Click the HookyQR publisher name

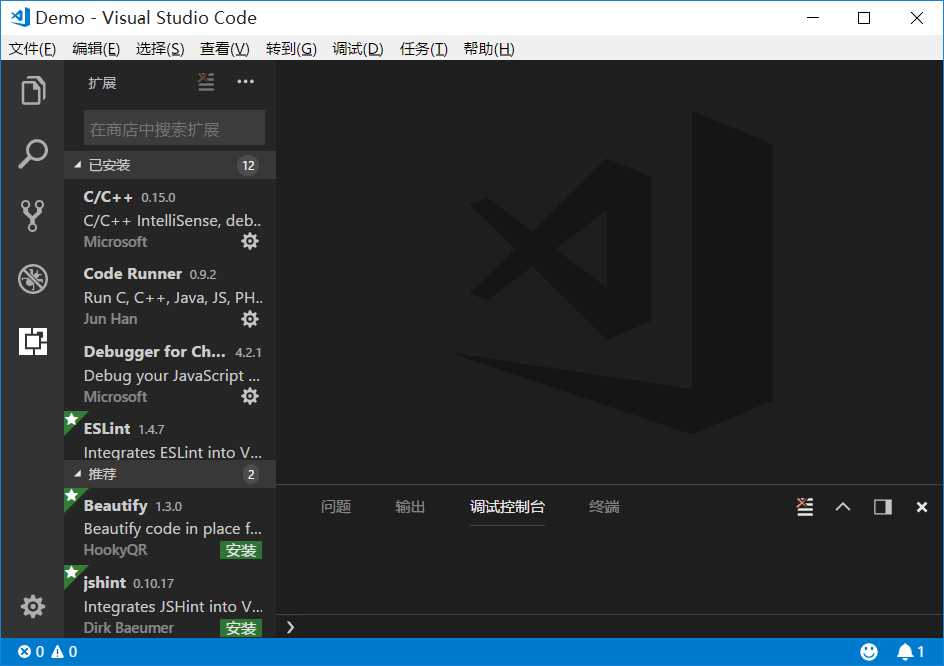click(116, 550)
